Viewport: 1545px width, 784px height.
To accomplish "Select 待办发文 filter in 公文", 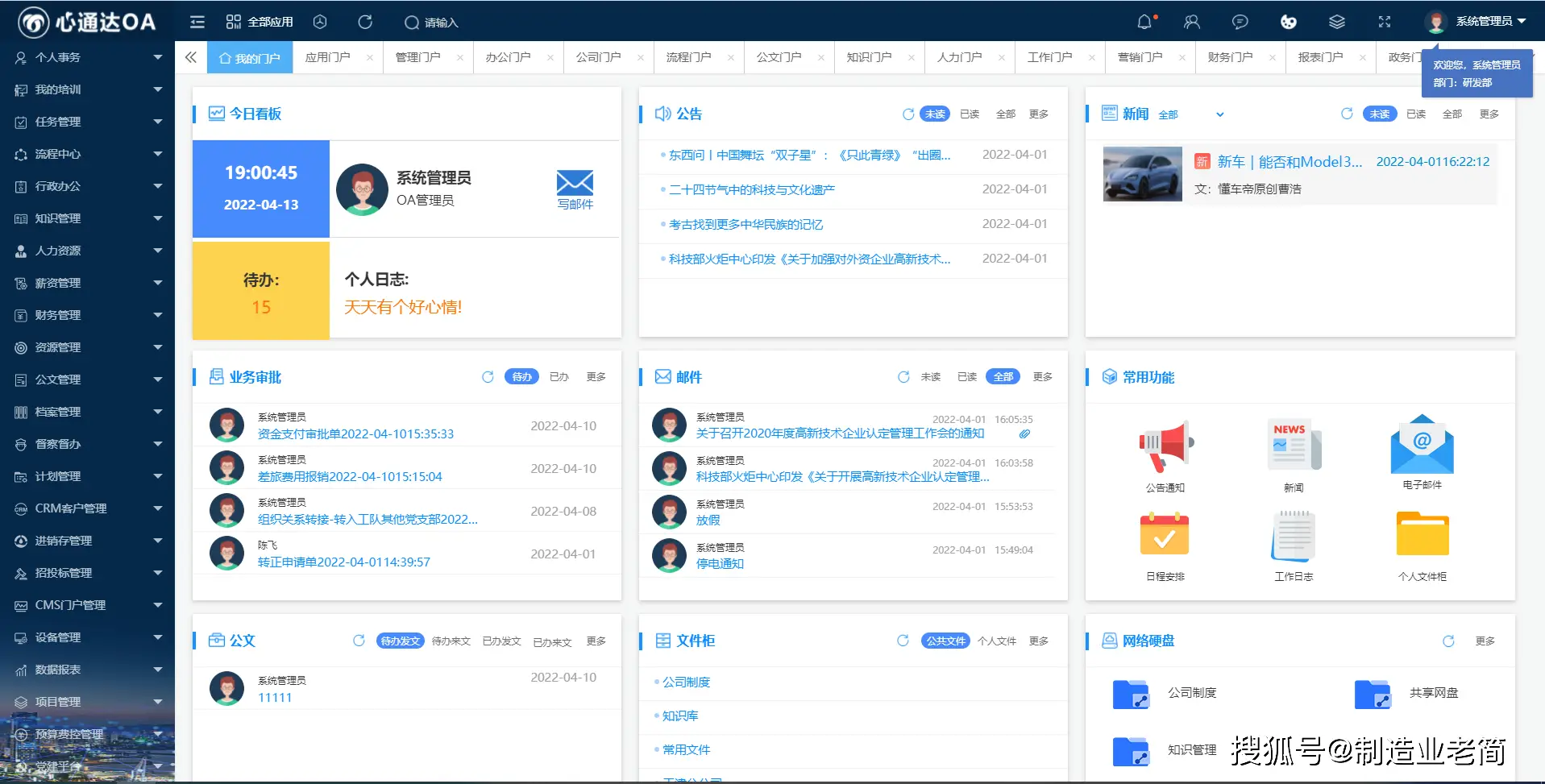I will pyautogui.click(x=401, y=641).
